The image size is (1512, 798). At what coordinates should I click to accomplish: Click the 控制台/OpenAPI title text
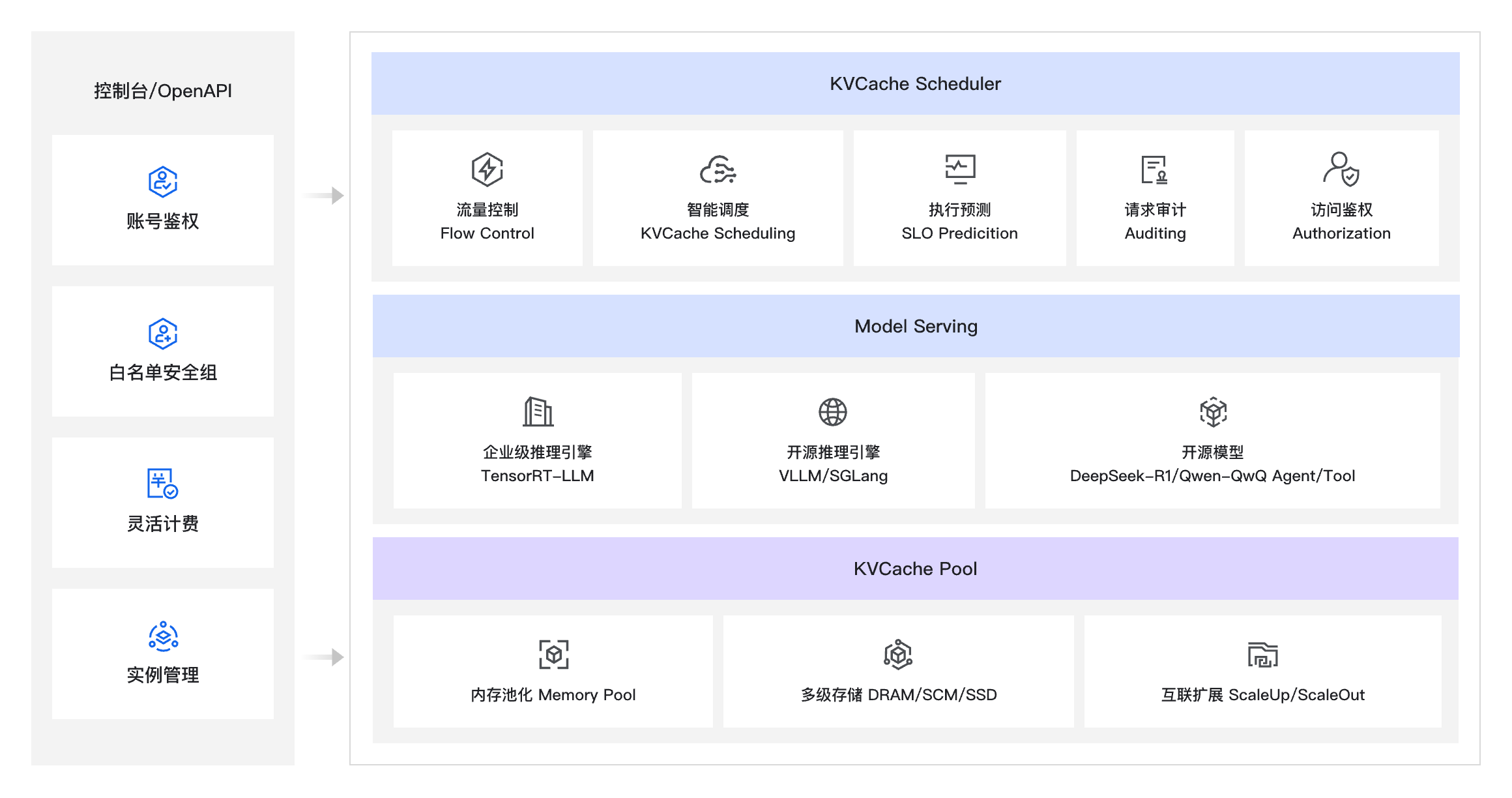tap(163, 91)
